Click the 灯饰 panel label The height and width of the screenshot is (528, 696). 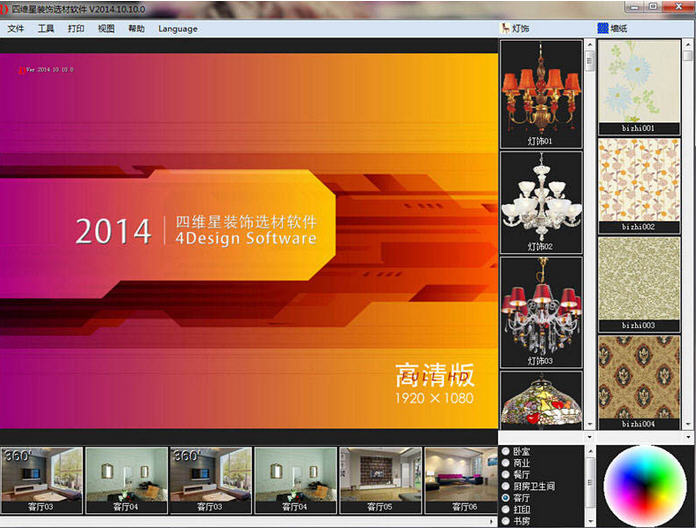click(x=520, y=28)
